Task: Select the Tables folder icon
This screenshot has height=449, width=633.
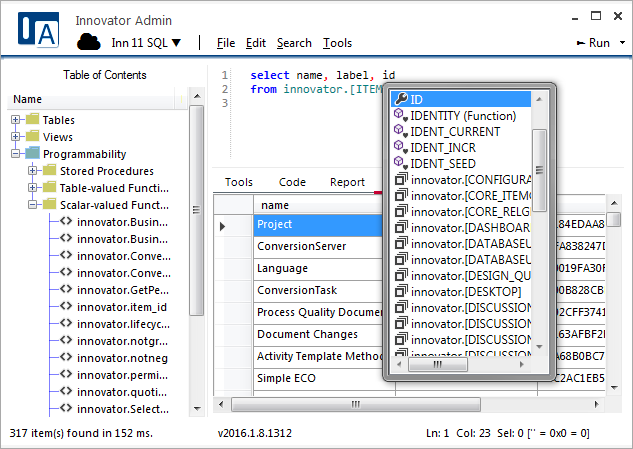Action: (32, 119)
